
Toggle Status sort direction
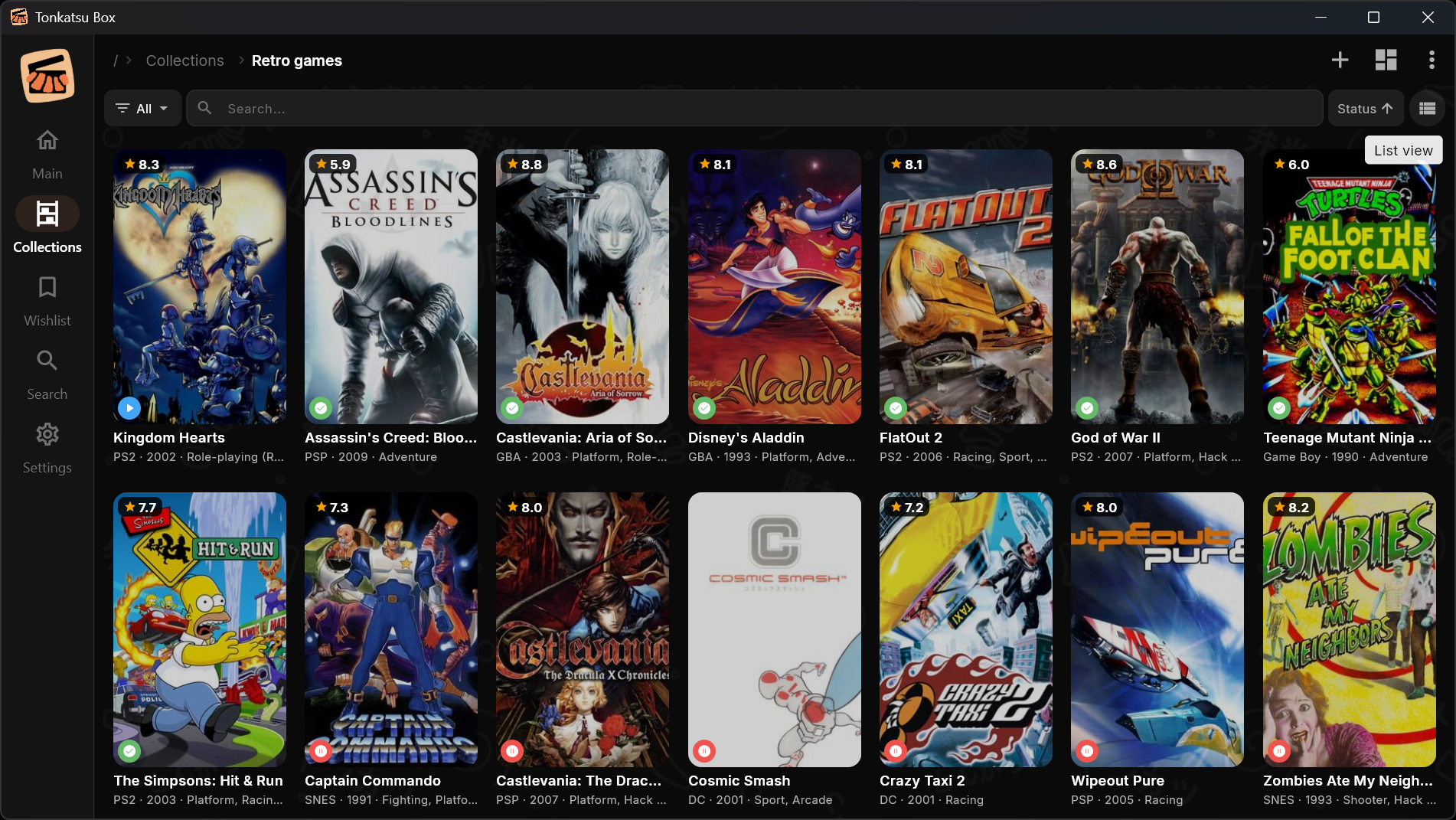(1365, 109)
